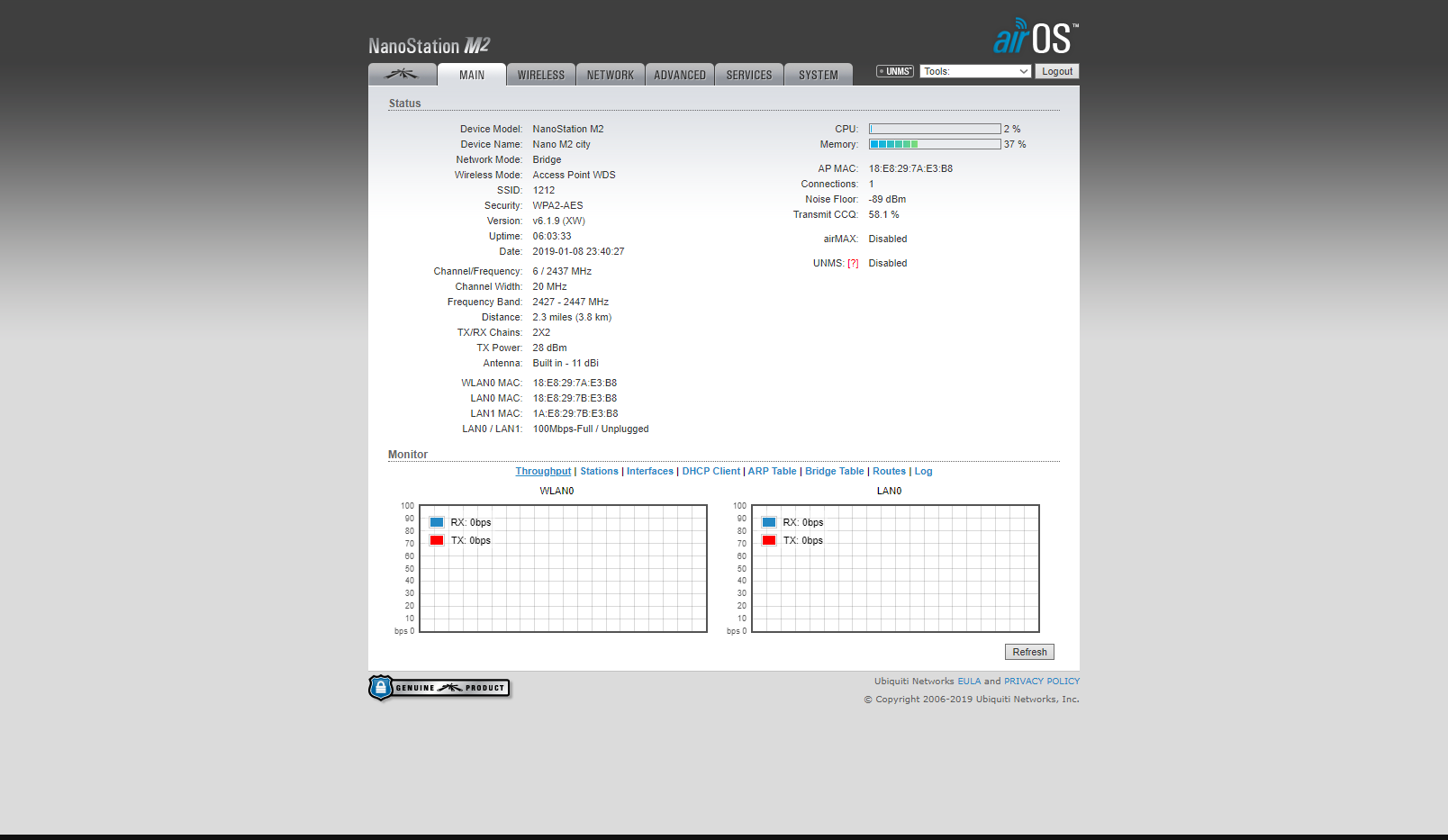Click the UNMS help [?] link
The image size is (1448, 840).
853,264
